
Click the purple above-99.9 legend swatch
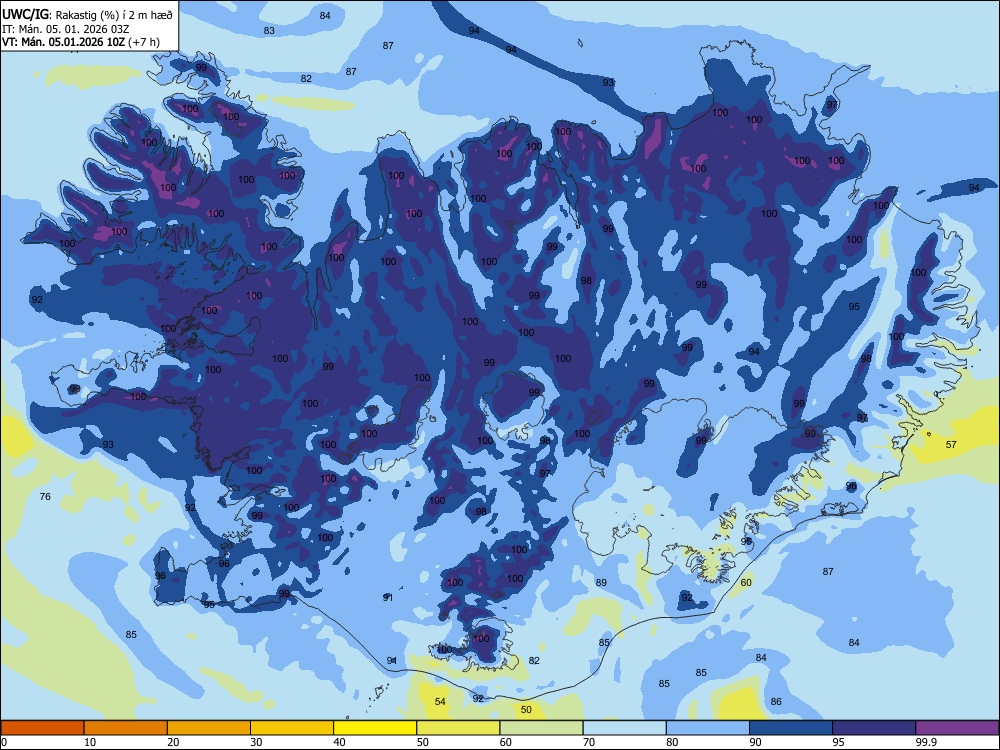point(957,728)
